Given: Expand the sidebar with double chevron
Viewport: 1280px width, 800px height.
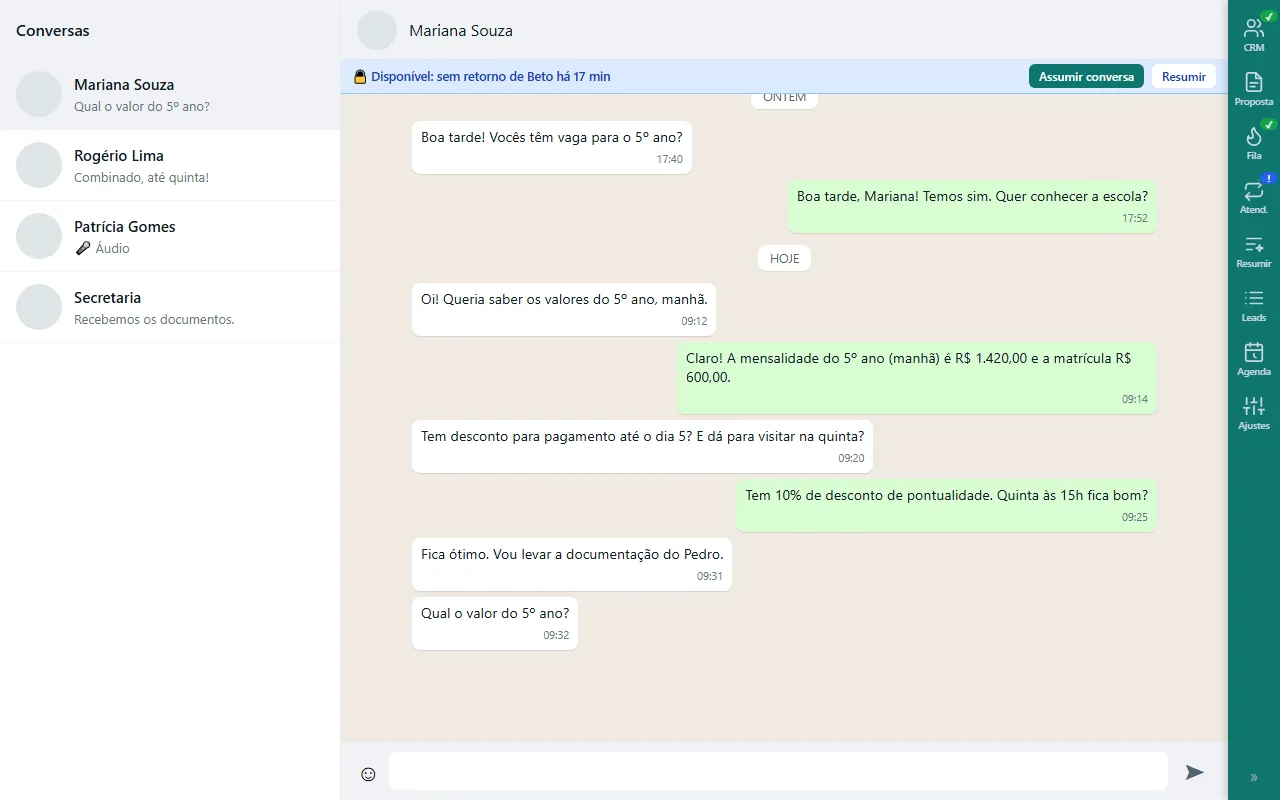Looking at the screenshot, I should coord(1254,777).
